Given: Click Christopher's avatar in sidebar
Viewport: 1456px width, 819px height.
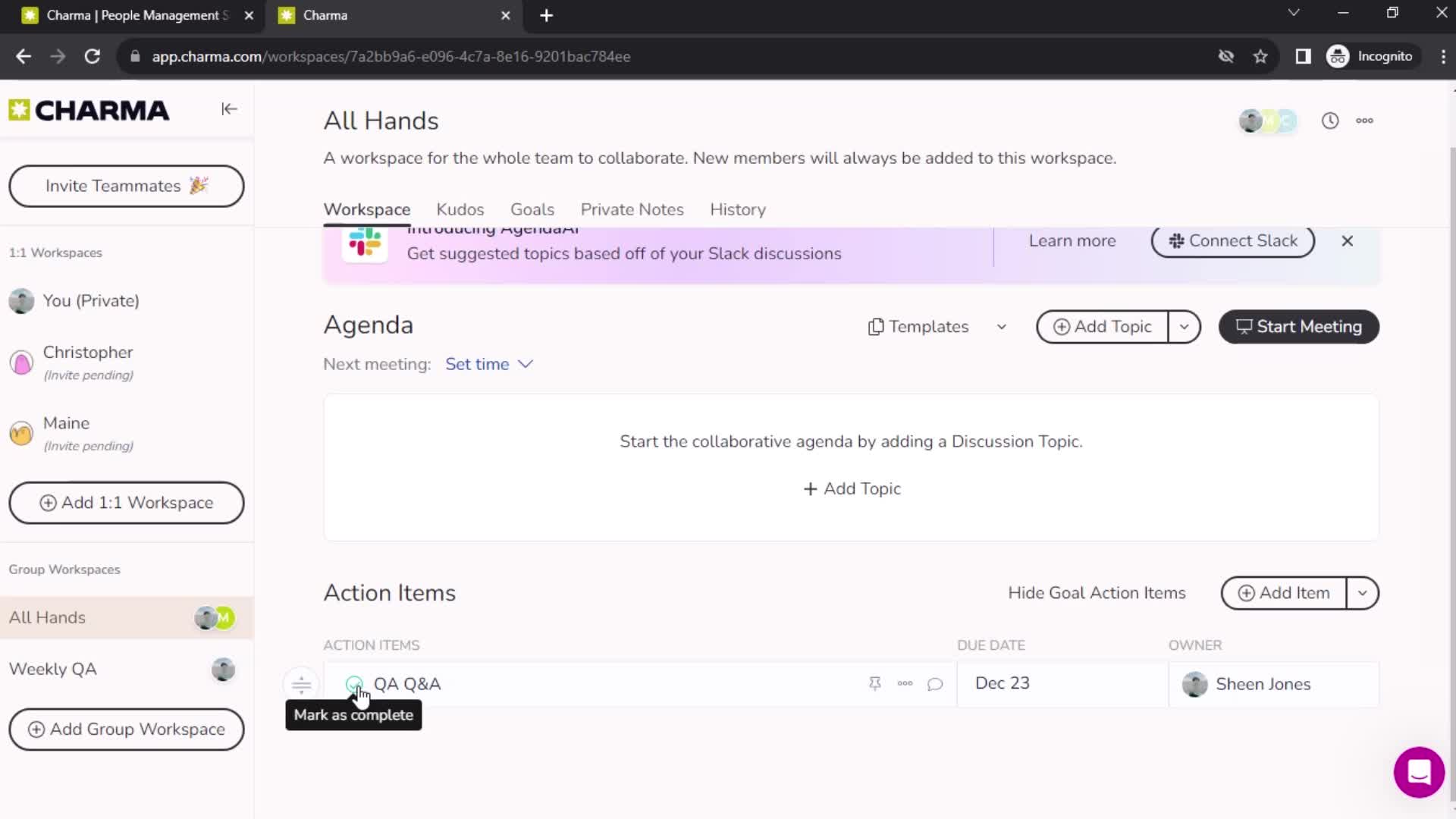Looking at the screenshot, I should pos(21,362).
